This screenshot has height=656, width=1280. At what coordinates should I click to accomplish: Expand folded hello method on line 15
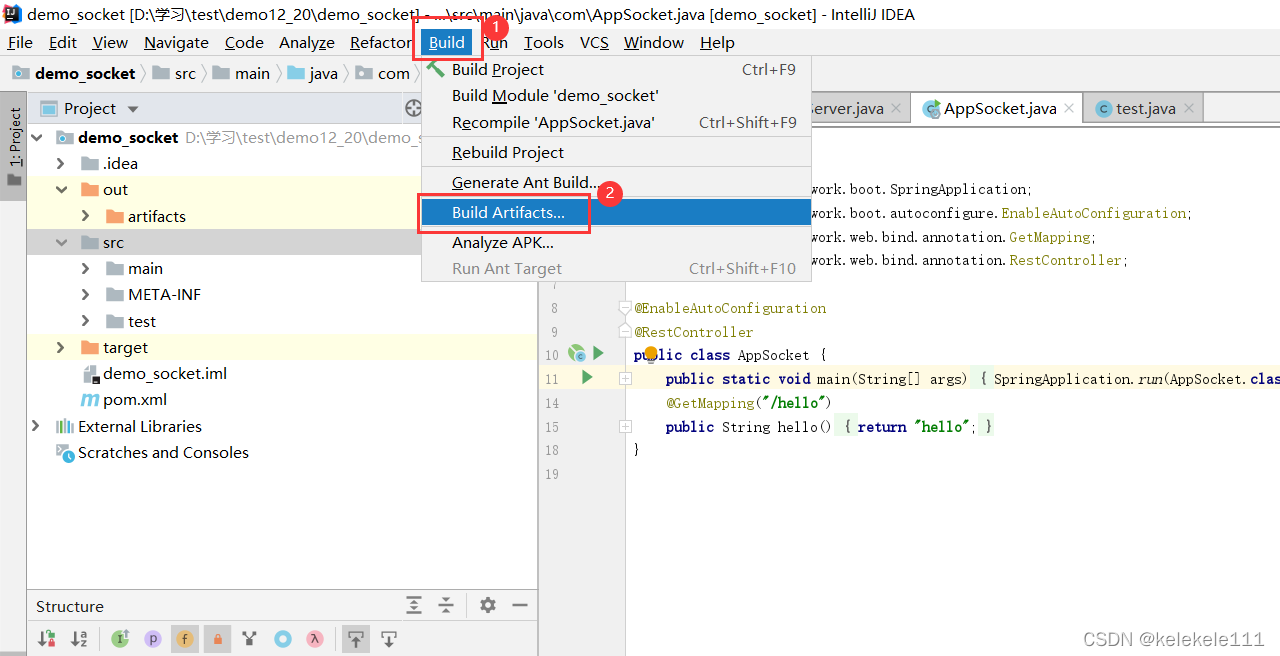[625, 426]
